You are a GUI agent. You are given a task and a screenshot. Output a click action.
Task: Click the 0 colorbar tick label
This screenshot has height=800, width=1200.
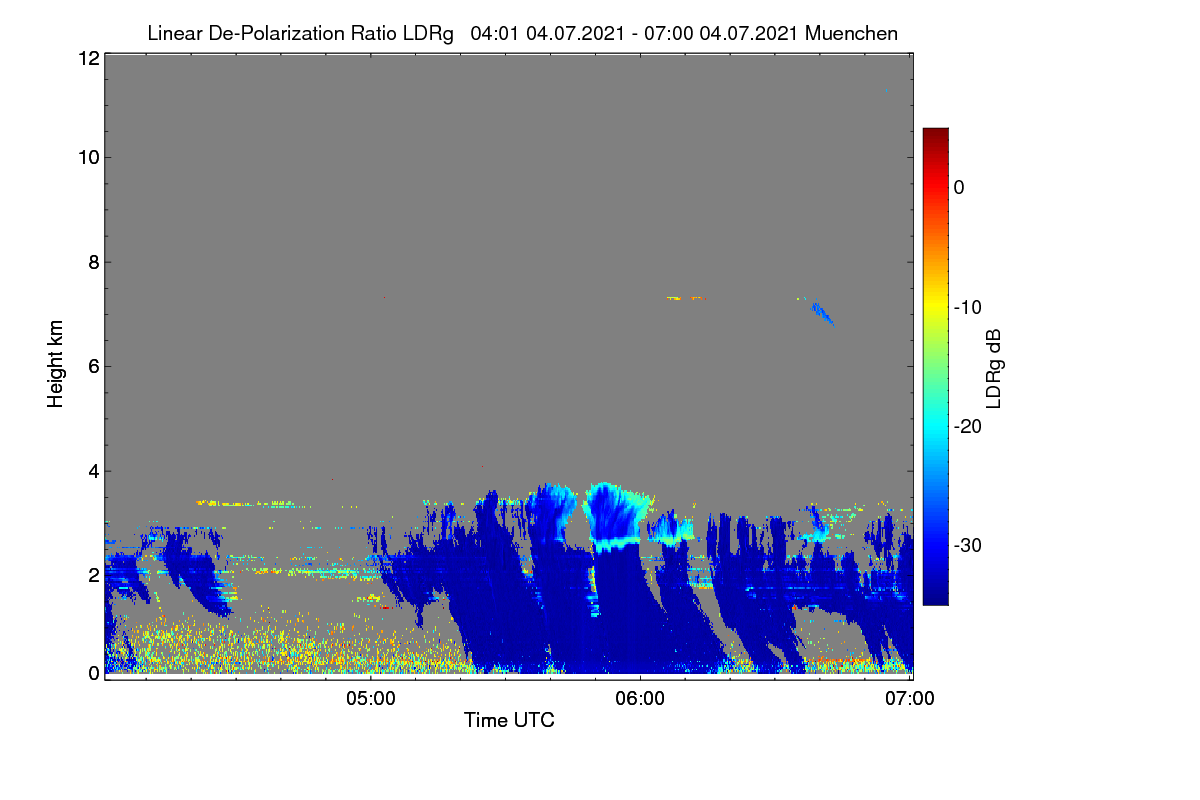959,187
